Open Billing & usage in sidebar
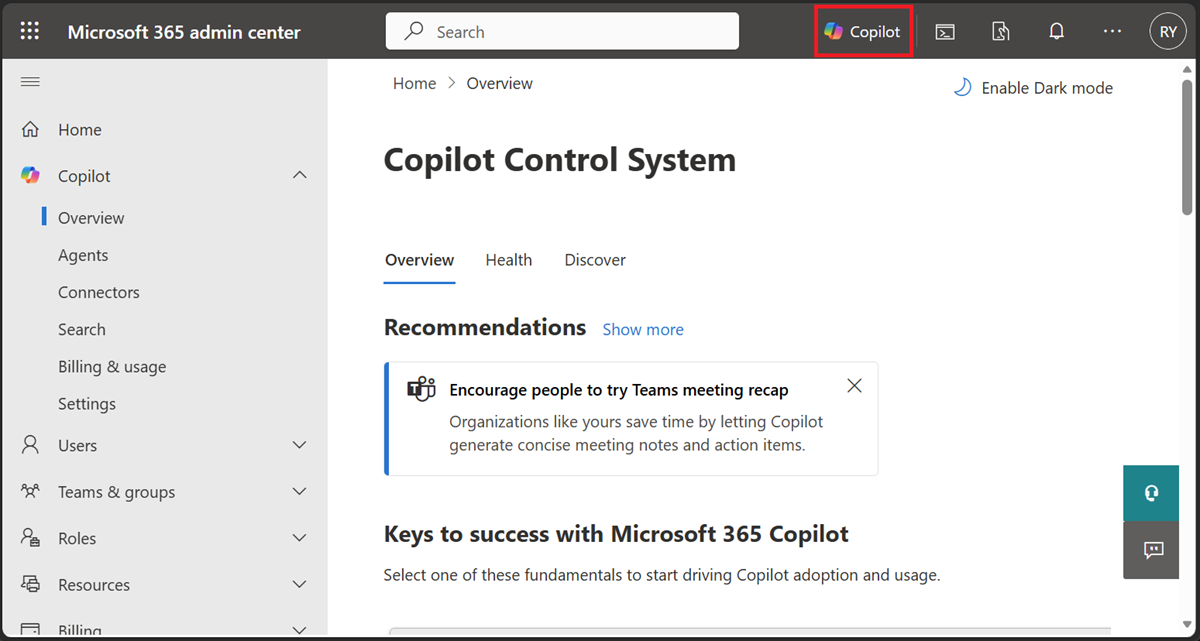1200x641 pixels. pyautogui.click(x=112, y=366)
